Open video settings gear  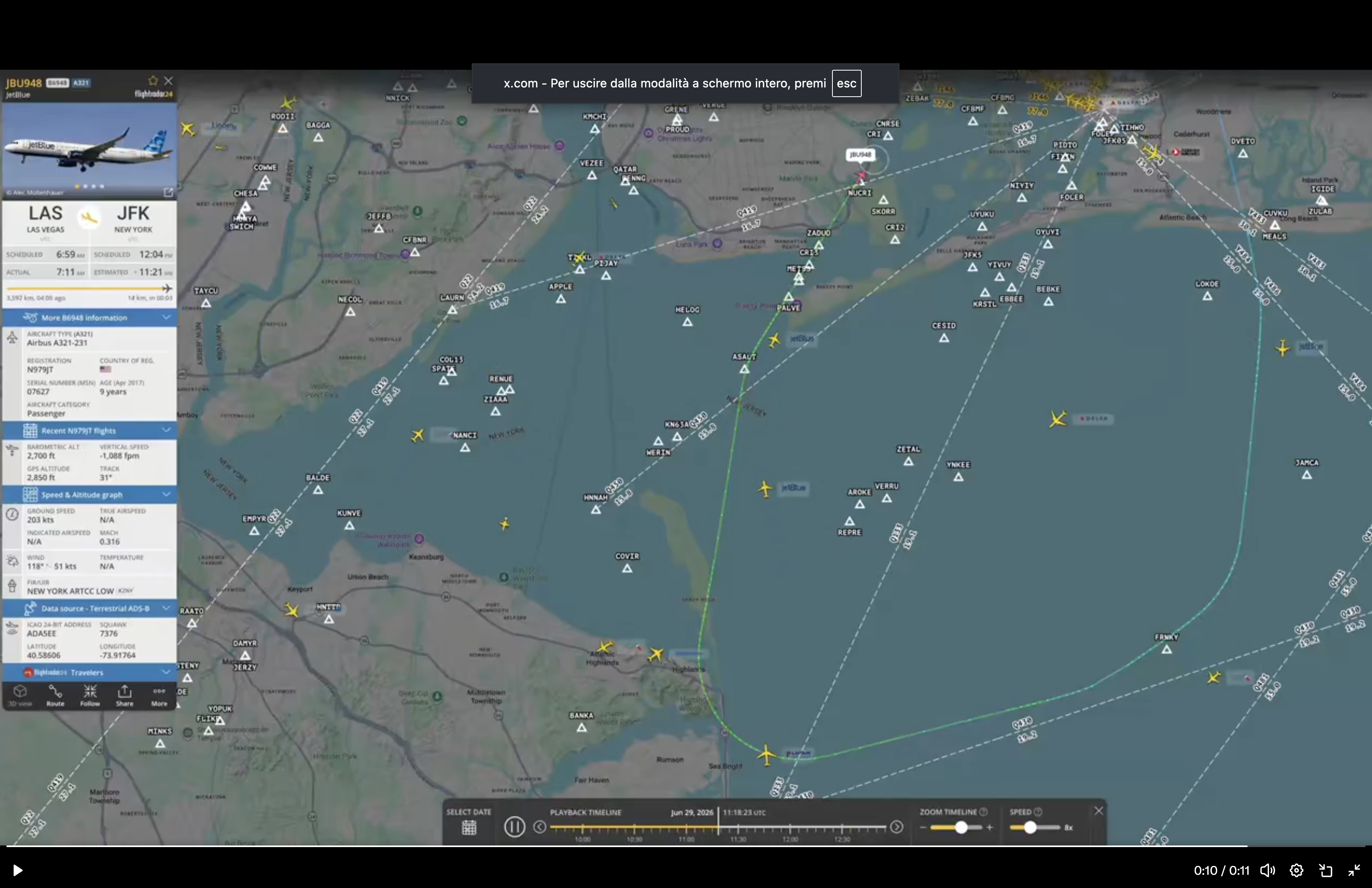click(1297, 870)
